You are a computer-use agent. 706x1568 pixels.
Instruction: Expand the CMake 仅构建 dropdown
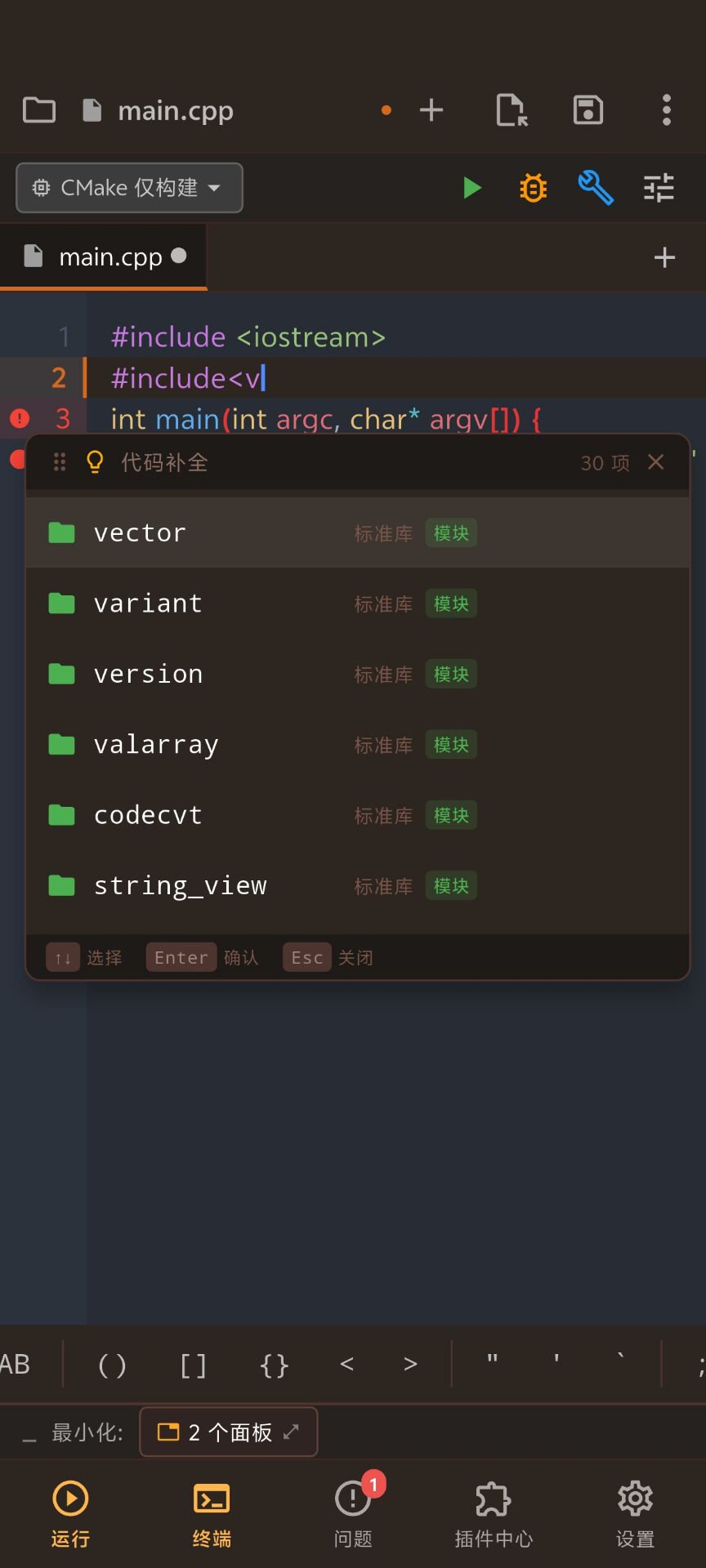pos(129,188)
